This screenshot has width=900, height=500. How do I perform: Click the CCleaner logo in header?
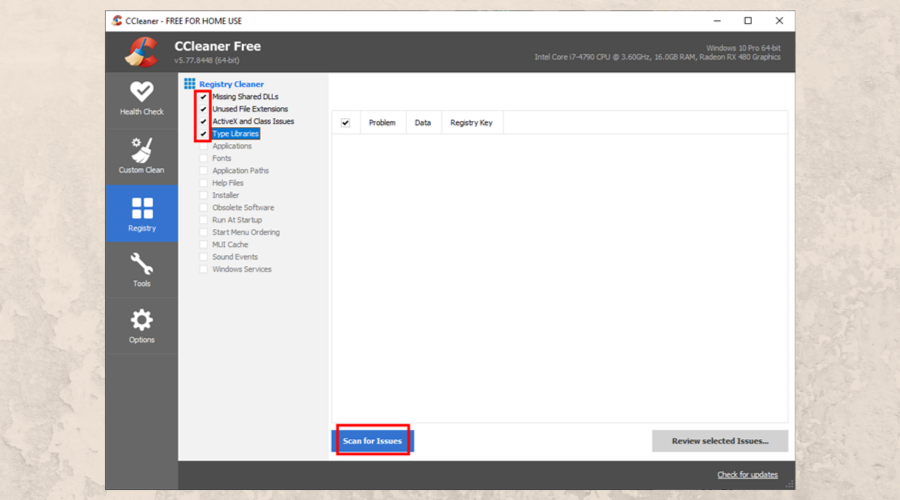pyautogui.click(x=141, y=52)
